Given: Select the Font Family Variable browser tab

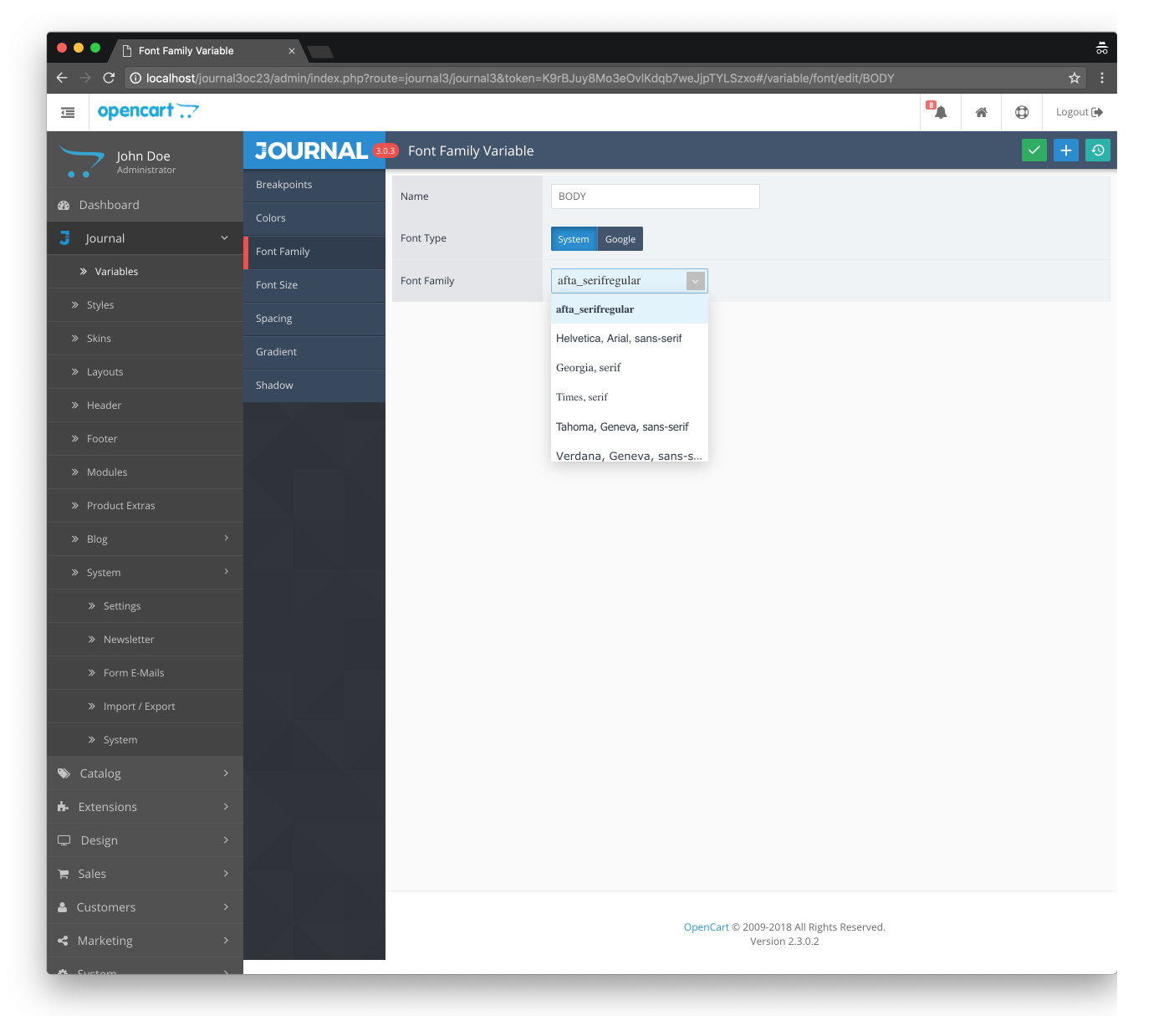Looking at the screenshot, I should (x=207, y=50).
